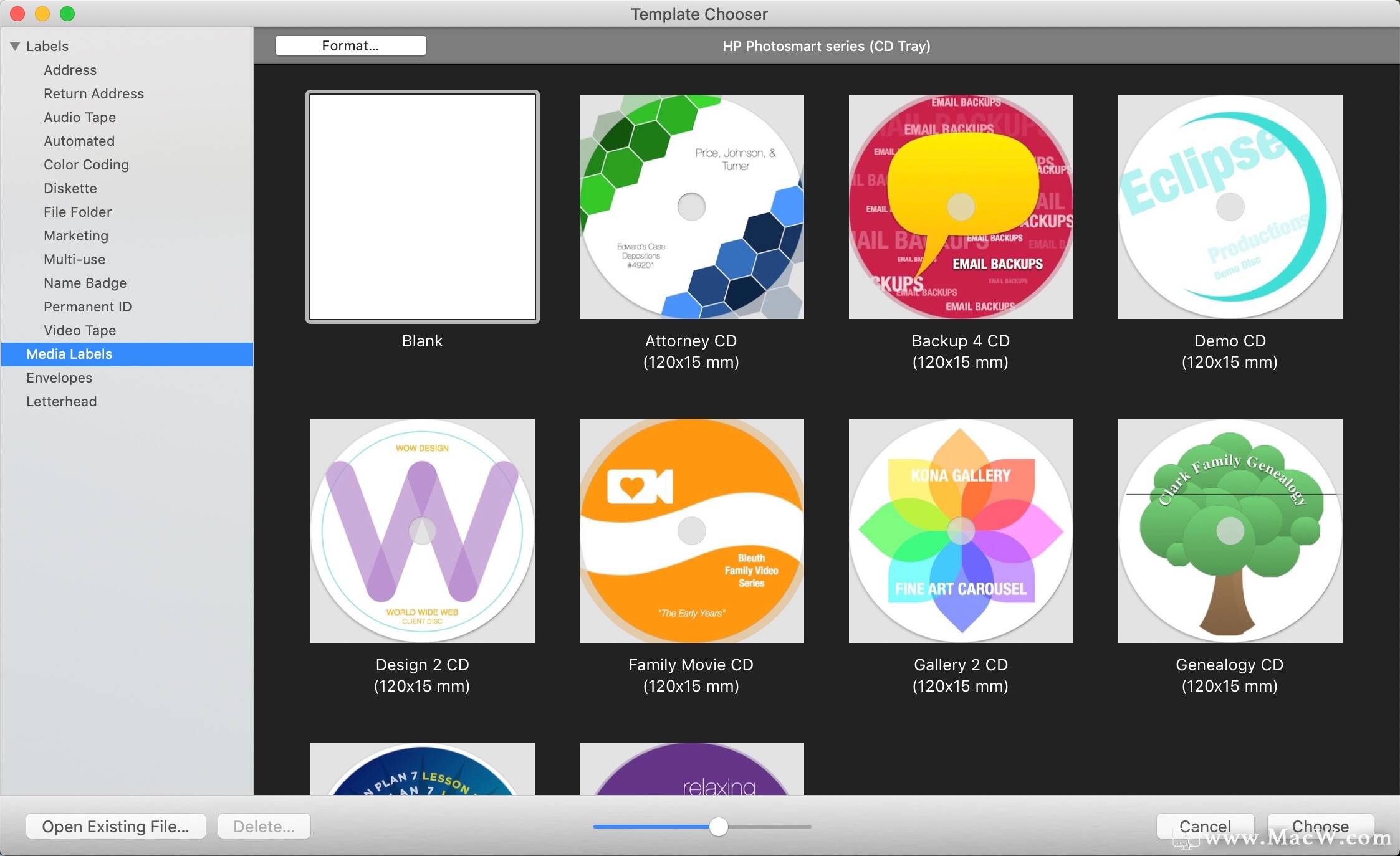1400x856 pixels.
Task: Click the Gallery 2 CD caption text
Action: 961,675
